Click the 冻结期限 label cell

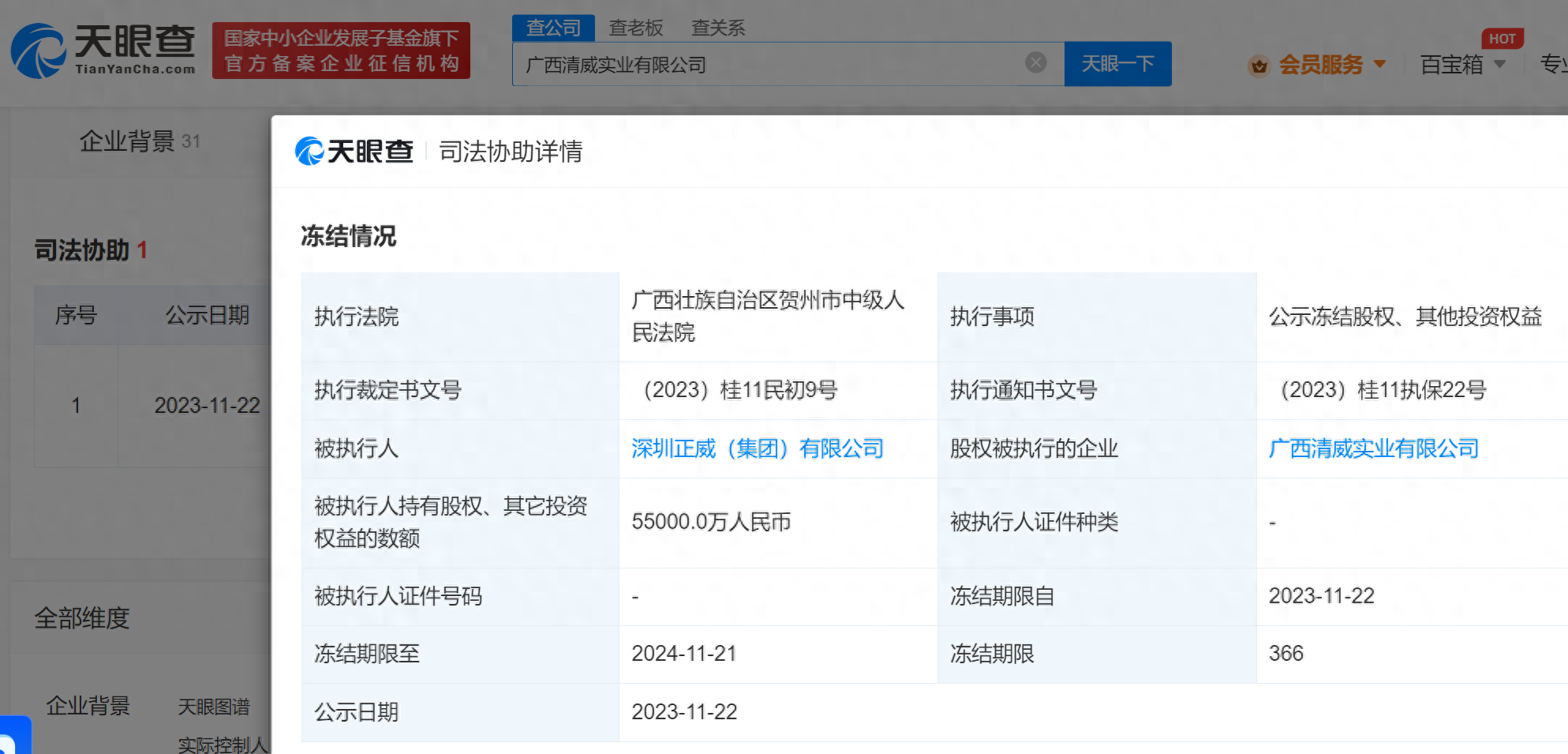point(1097,654)
